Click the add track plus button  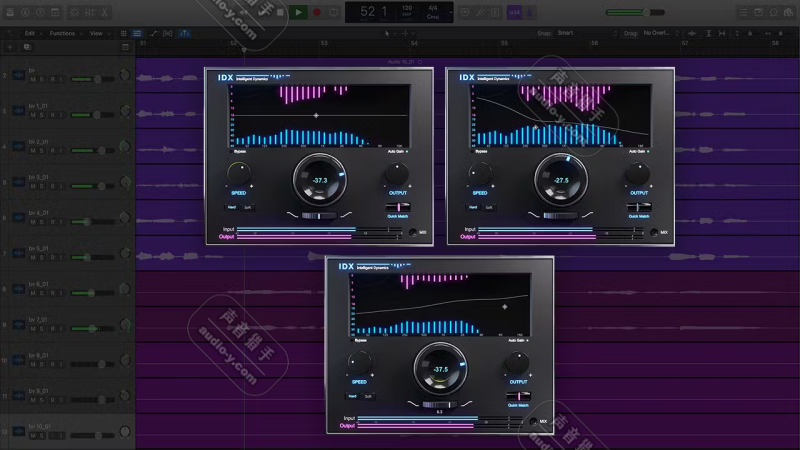[x=11, y=47]
